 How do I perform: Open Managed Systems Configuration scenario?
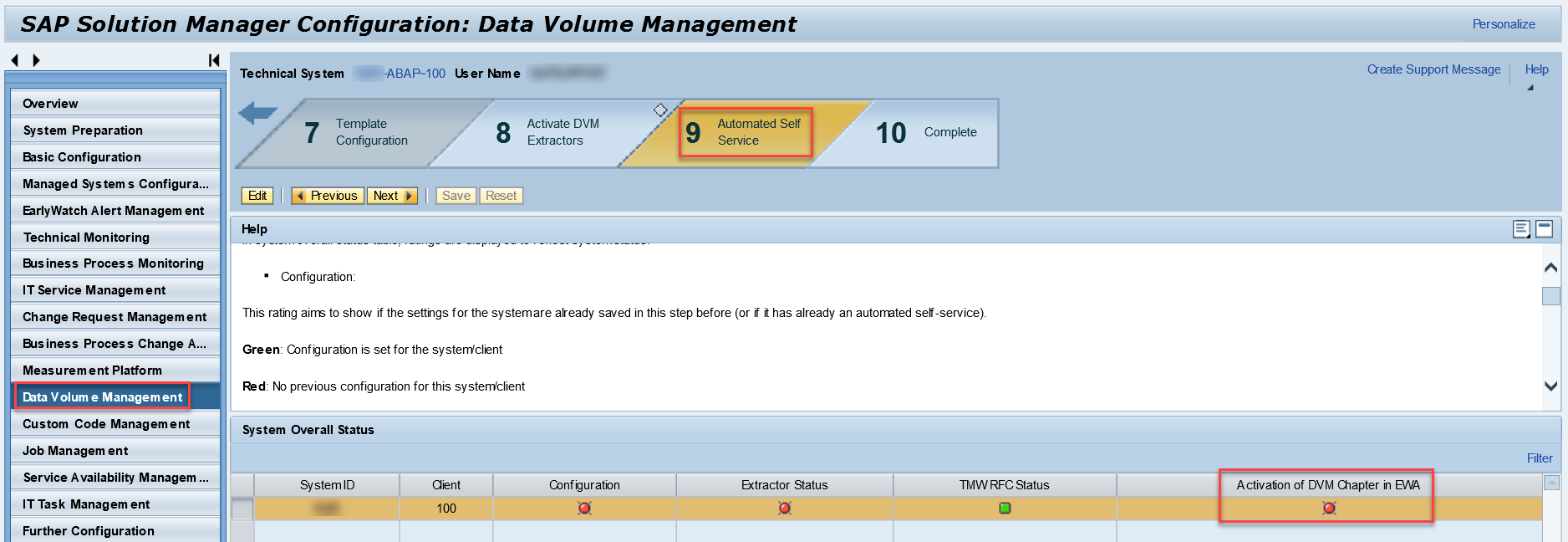[x=116, y=184]
